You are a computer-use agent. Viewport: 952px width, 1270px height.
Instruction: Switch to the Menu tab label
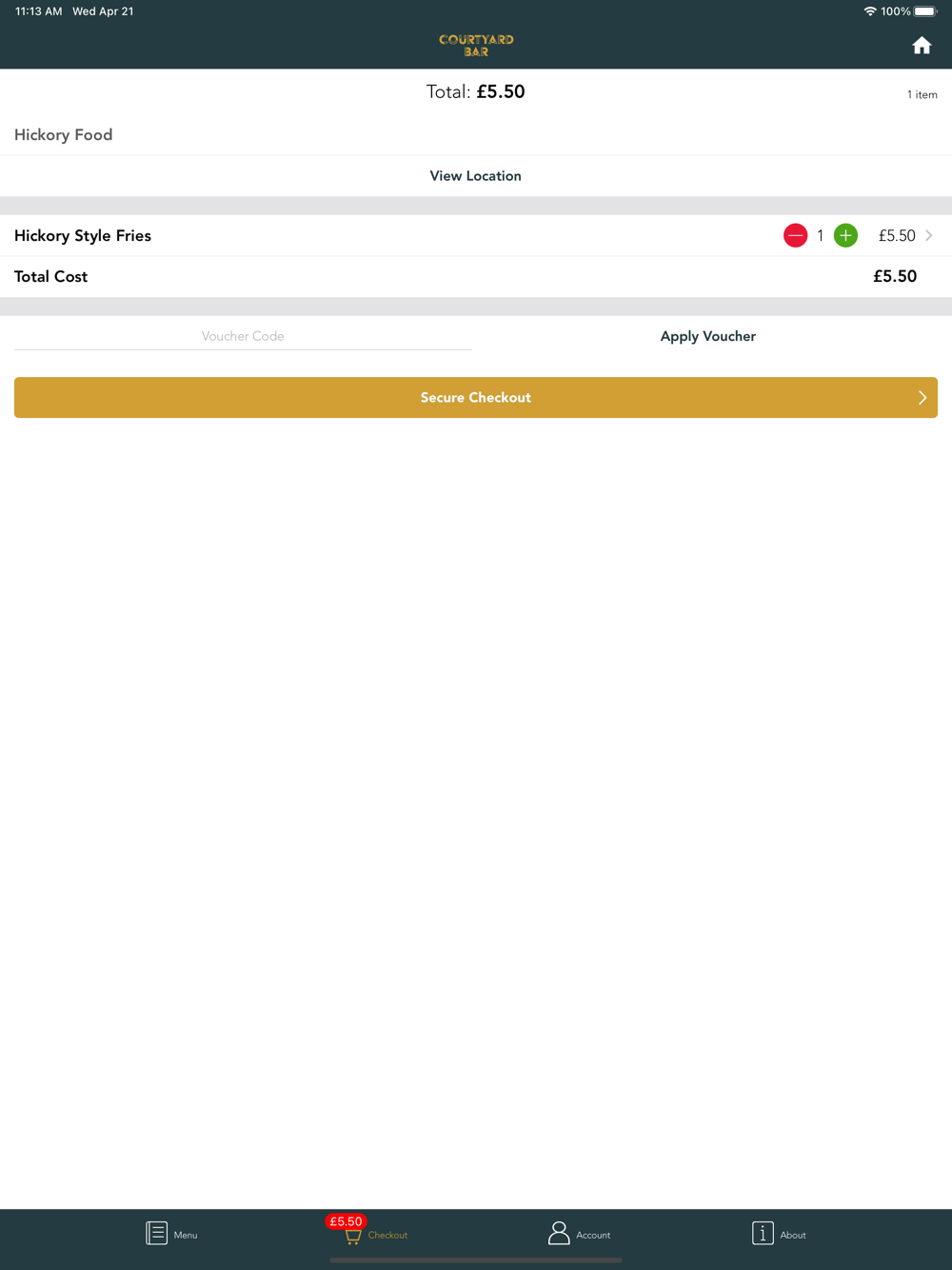186,1235
